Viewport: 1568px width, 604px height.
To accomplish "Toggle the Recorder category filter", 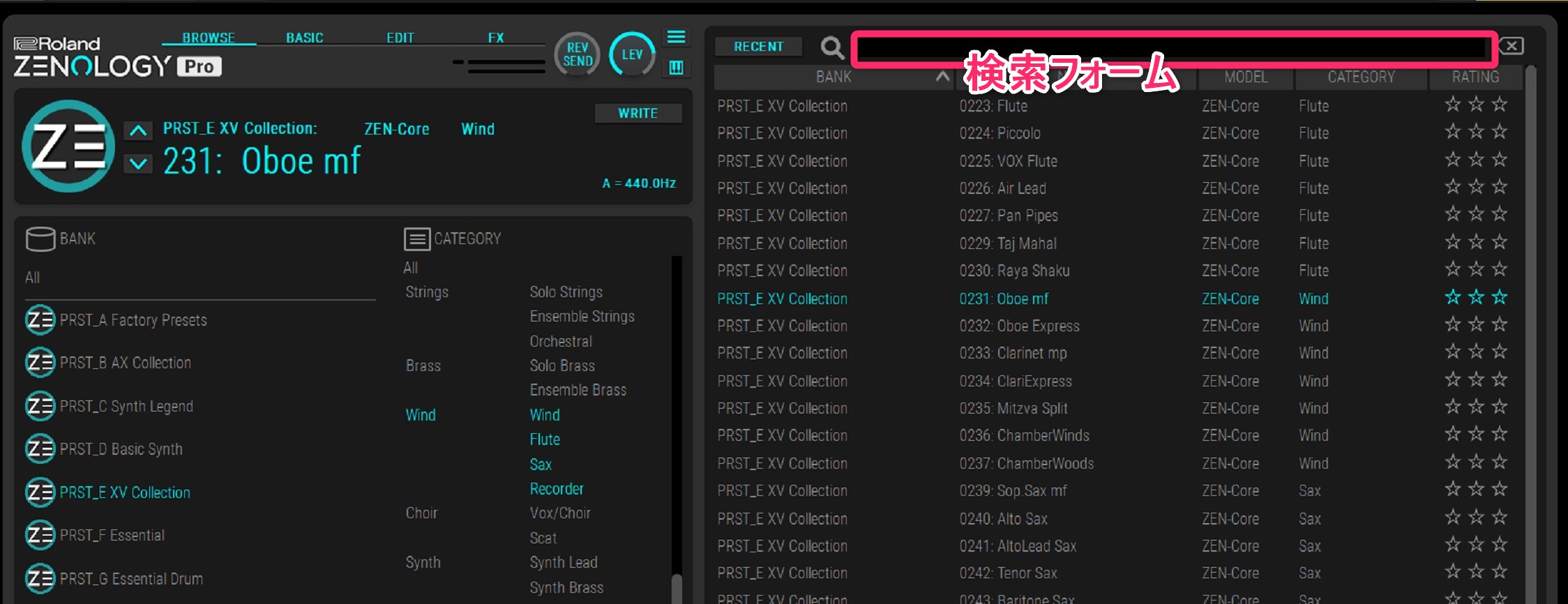I will [x=557, y=489].
